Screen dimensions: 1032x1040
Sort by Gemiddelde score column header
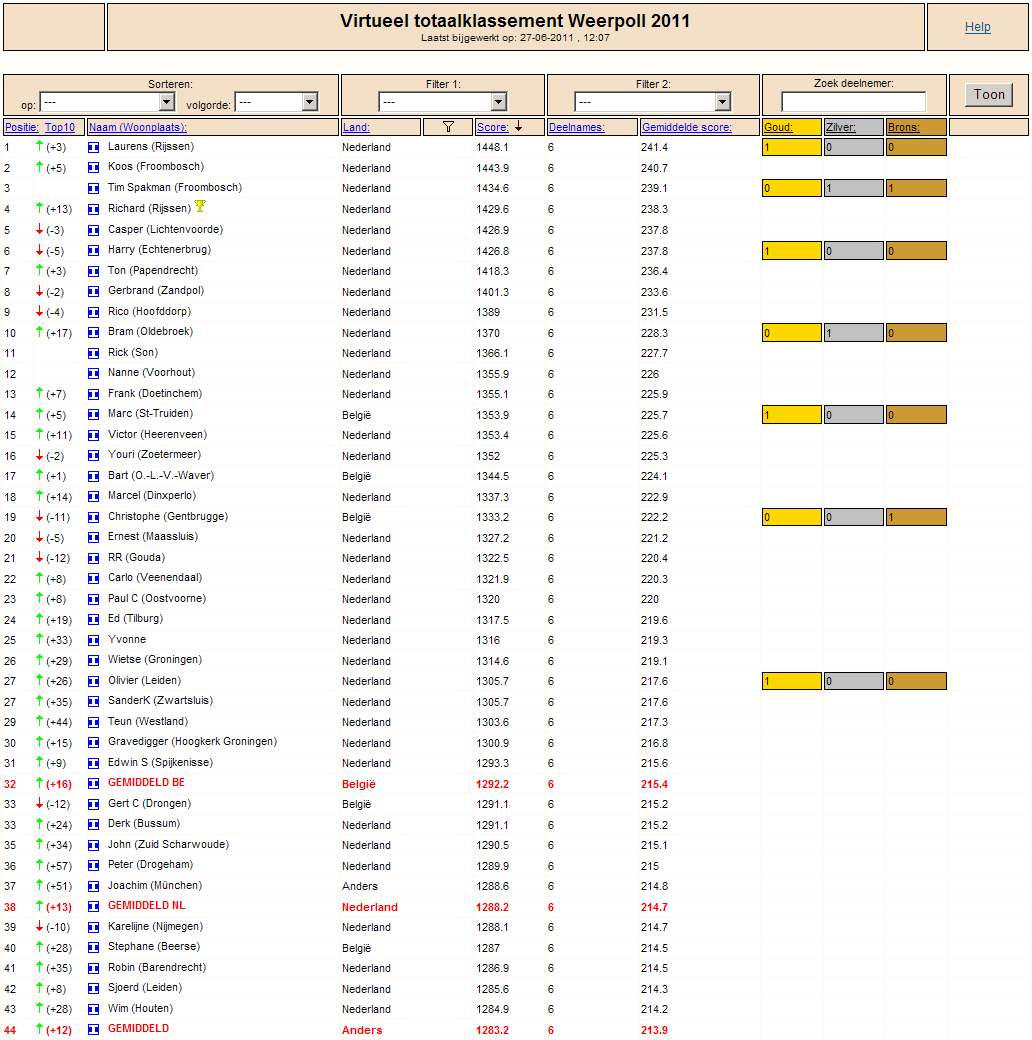(686, 127)
